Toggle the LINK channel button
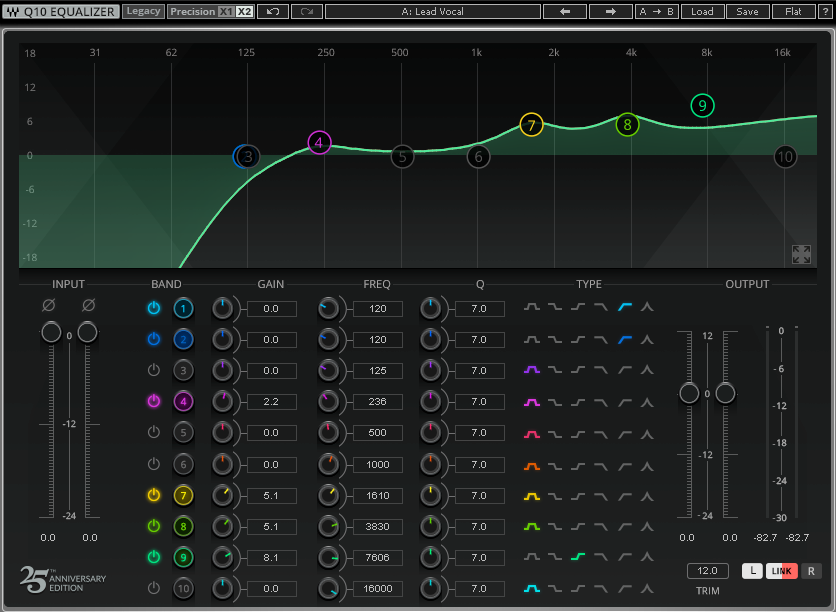Screen dimensions: 836x612 782,571
